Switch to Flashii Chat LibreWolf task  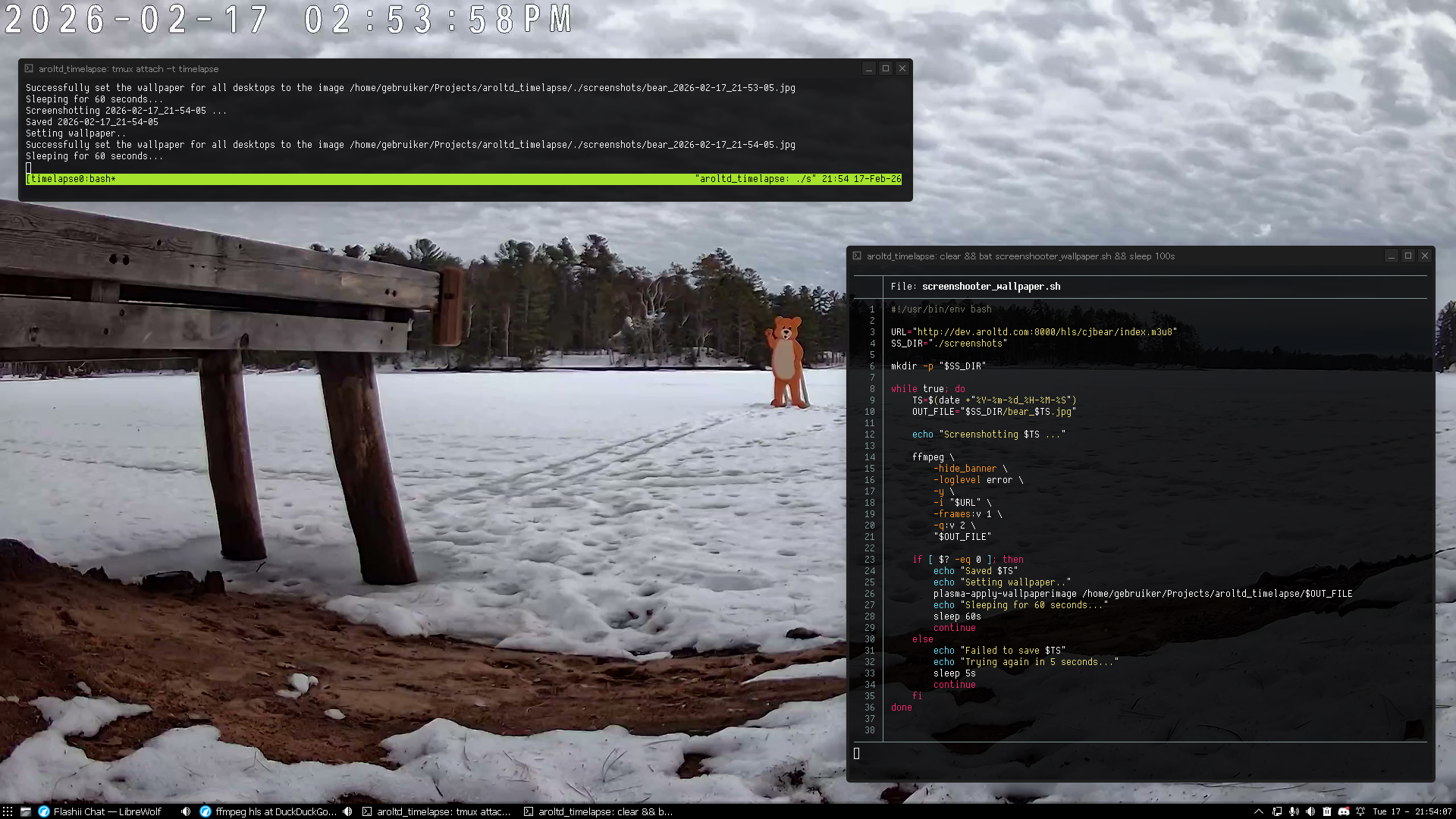click(x=106, y=811)
